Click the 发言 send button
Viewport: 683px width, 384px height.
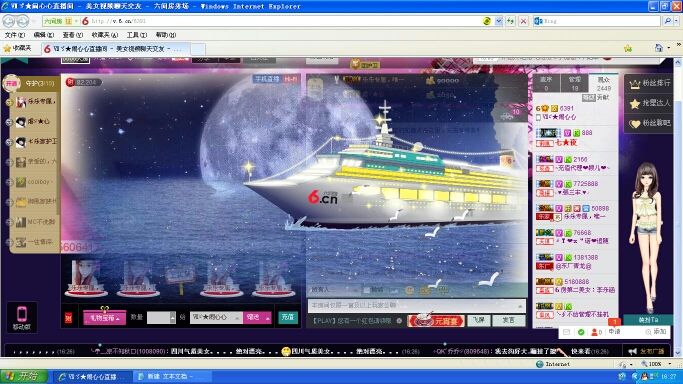[x=508, y=320]
